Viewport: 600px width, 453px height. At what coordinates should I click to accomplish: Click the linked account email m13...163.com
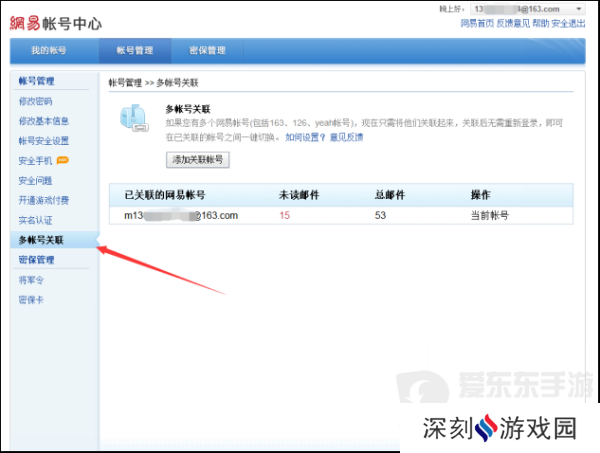(181, 215)
